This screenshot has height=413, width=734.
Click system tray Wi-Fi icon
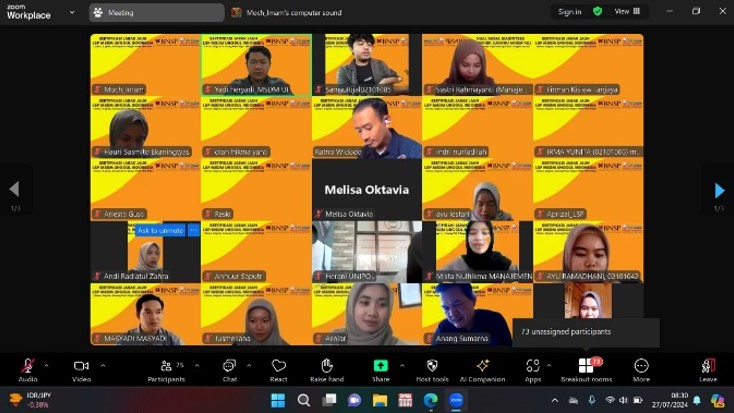(x=610, y=400)
